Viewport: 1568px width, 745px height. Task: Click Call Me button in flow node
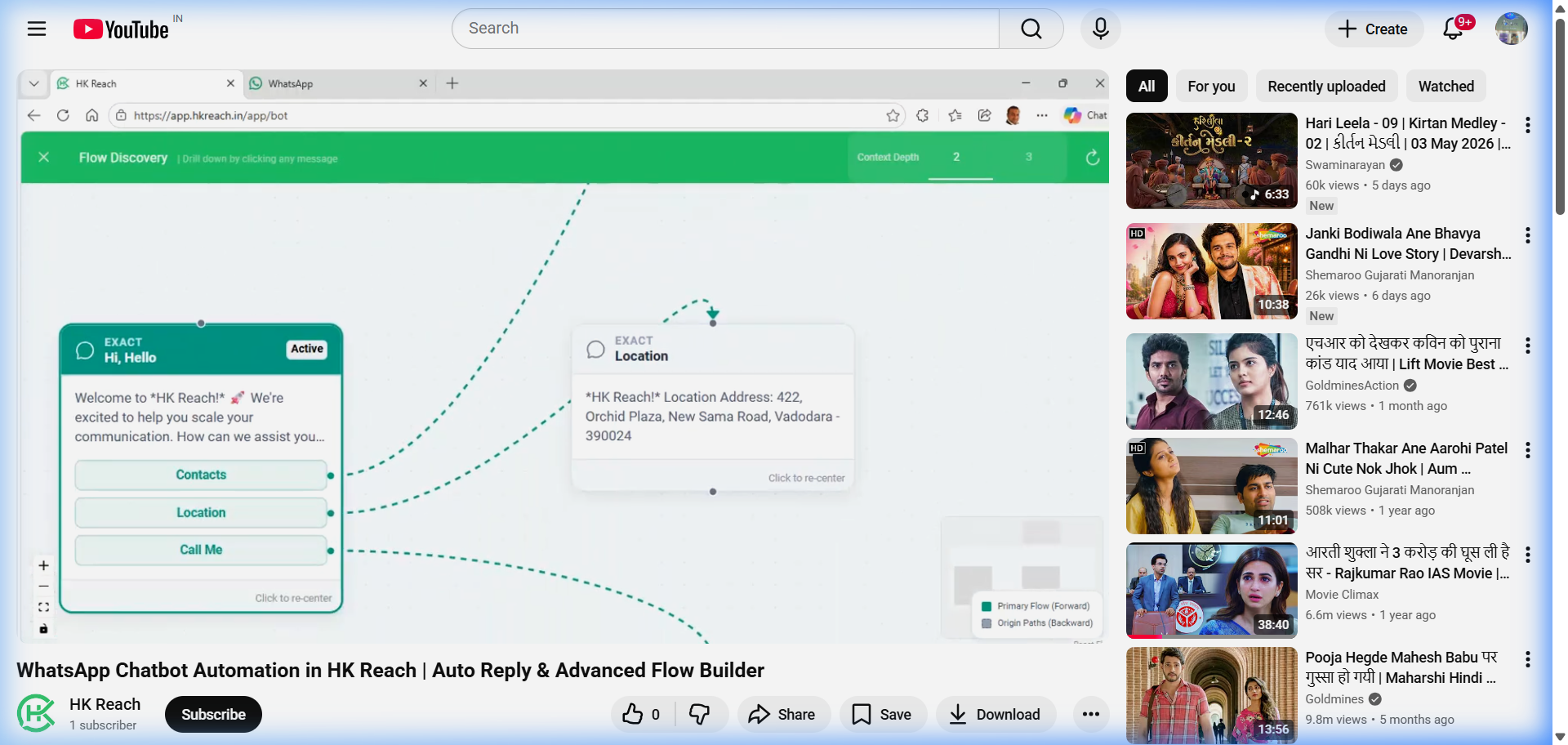click(201, 550)
